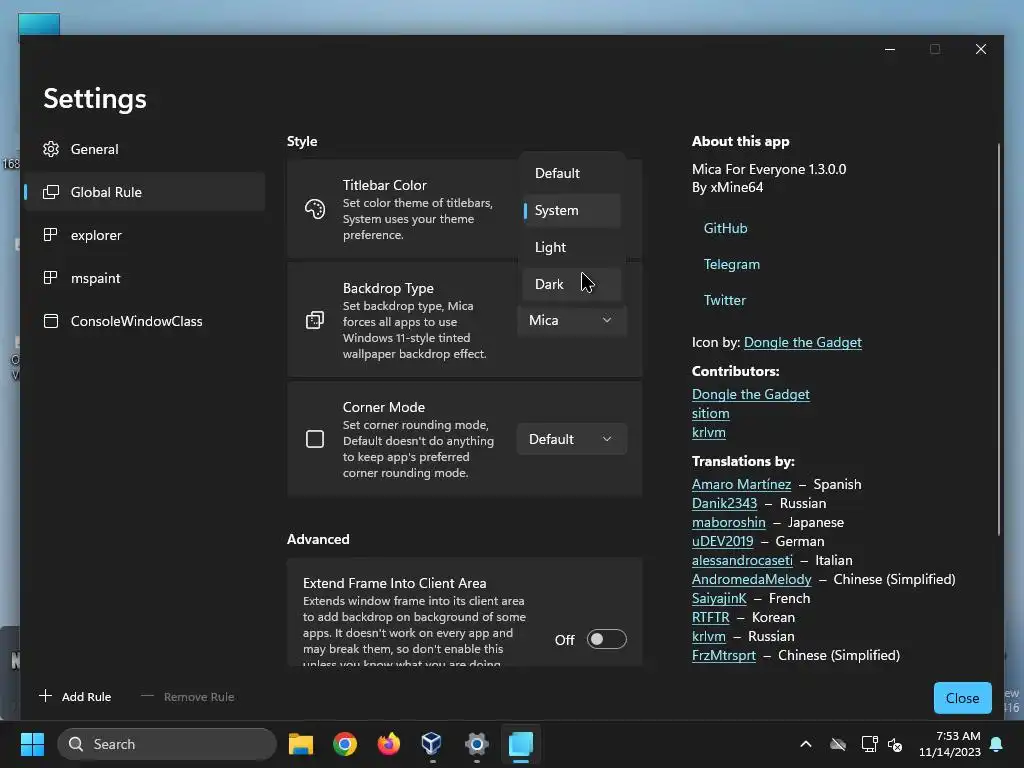
Task: Open AndromedaMelody translator link
Action: 751,579
